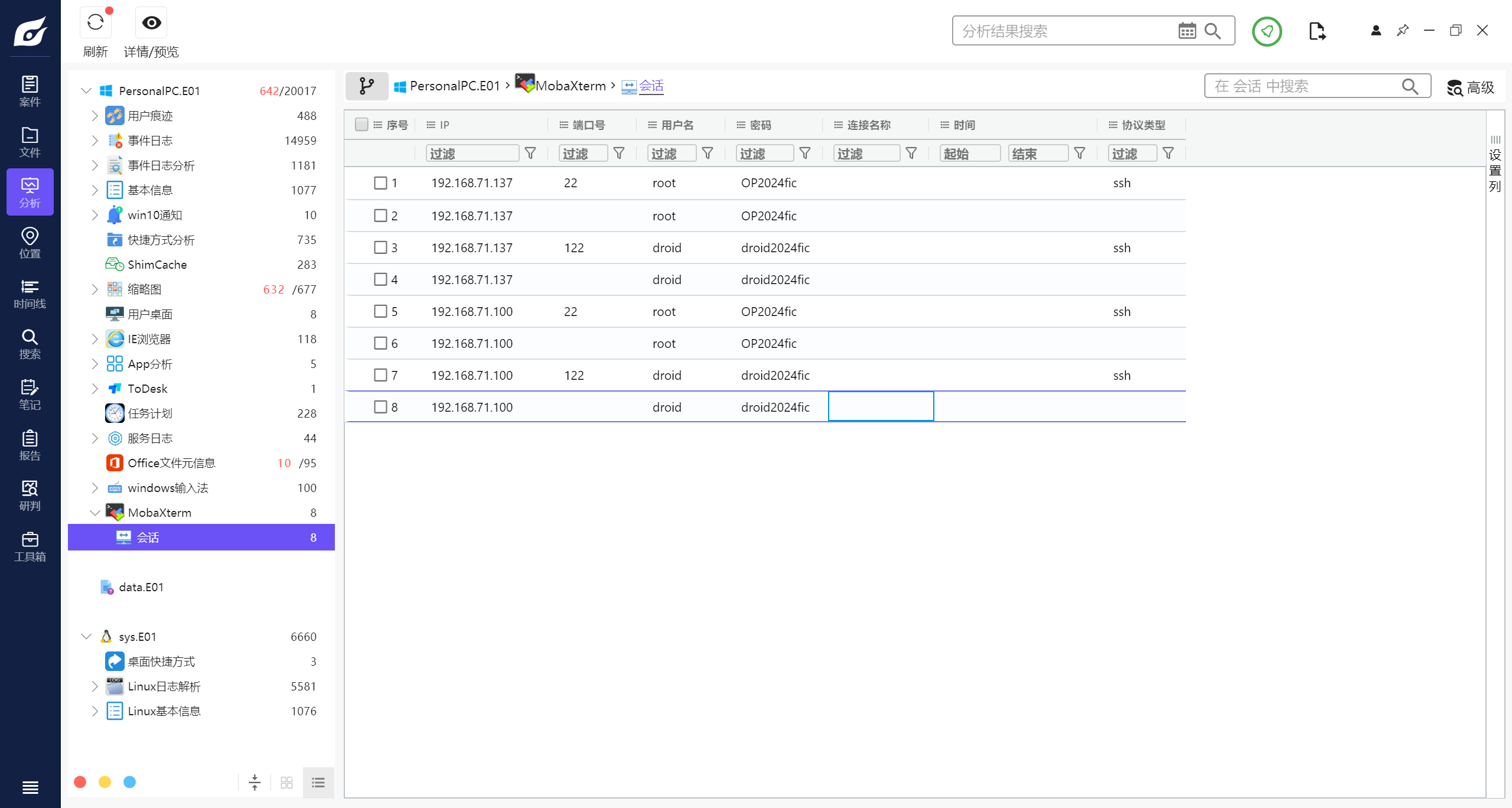Switch to the Case (案件) sidebar tab
The image size is (1512, 808).
click(x=30, y=91)
